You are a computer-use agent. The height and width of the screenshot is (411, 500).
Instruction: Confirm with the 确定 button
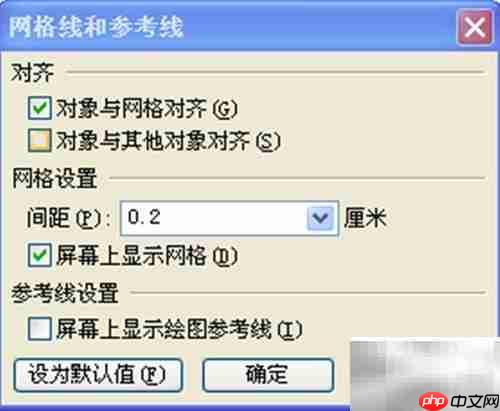pos(268,375)
